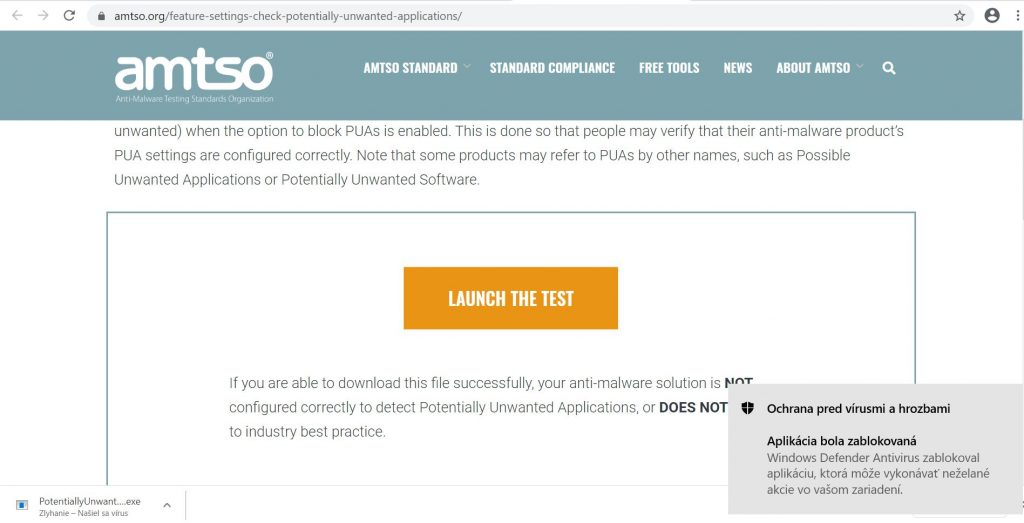Expand the ABOUT AMTSO menu chevron
1024x523 pixels.
(x=859, y=66)
